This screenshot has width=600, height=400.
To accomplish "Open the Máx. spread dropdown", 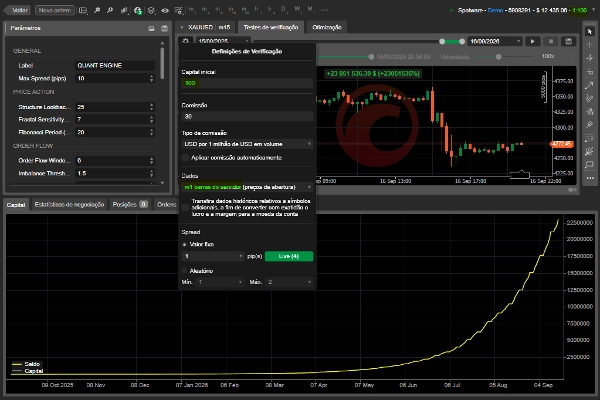I will tap(289, 282).
